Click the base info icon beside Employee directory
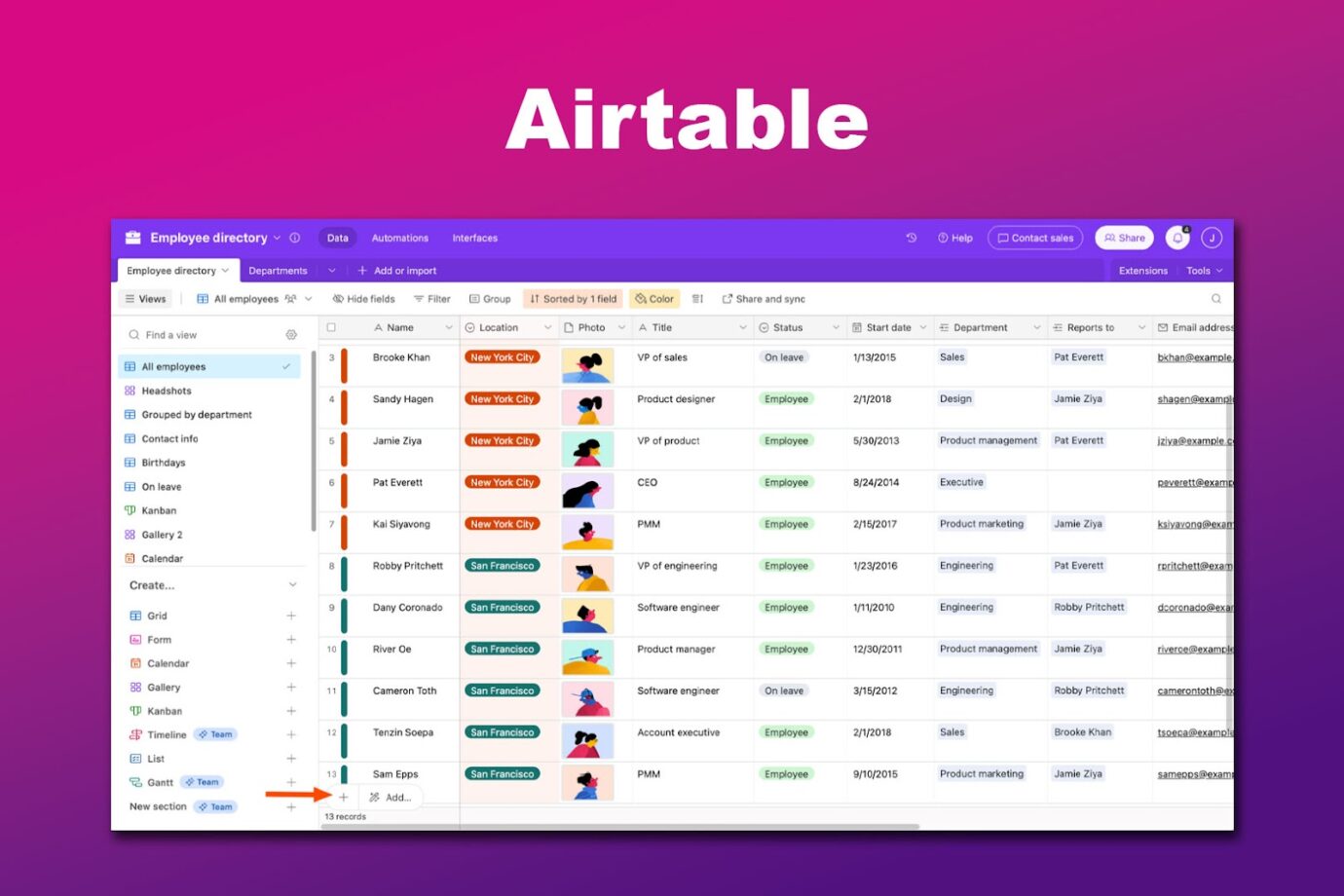Screen dimensions: 1344x896 click(295, 238)
